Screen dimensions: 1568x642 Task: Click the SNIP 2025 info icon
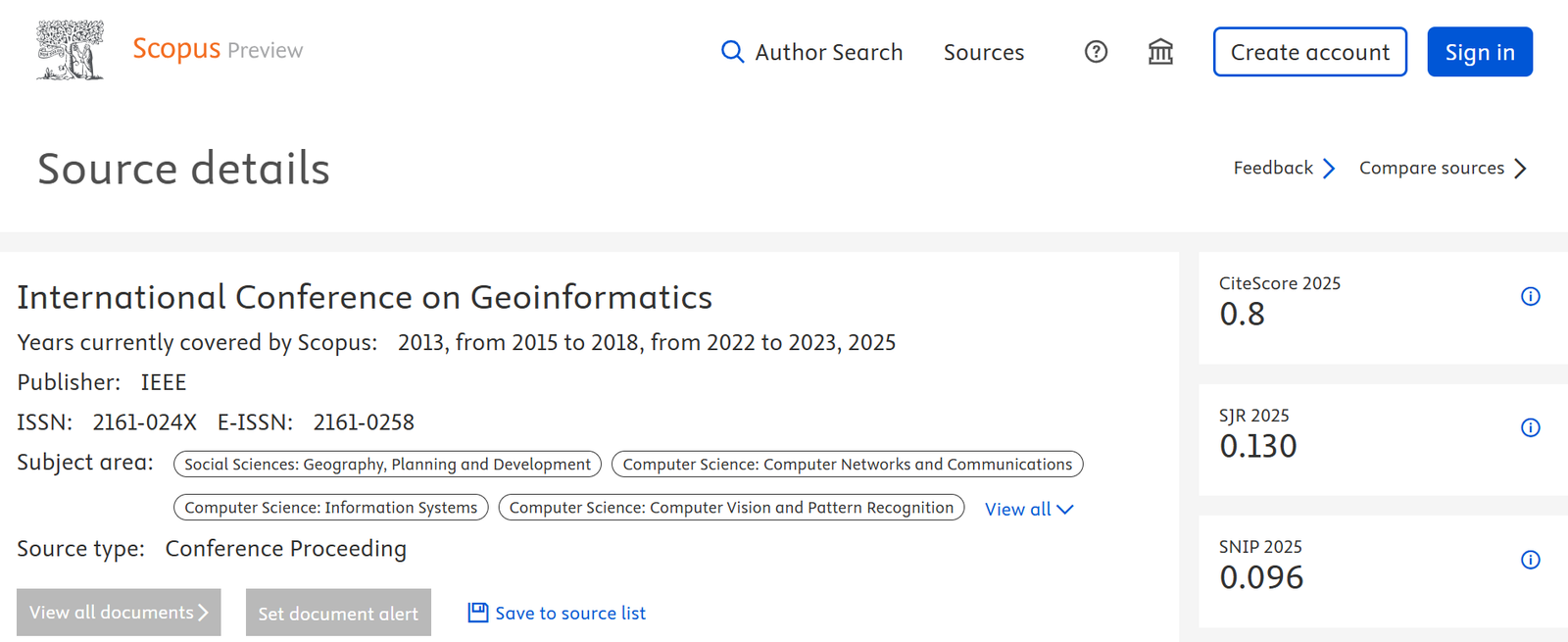[x=1530, y=560]
